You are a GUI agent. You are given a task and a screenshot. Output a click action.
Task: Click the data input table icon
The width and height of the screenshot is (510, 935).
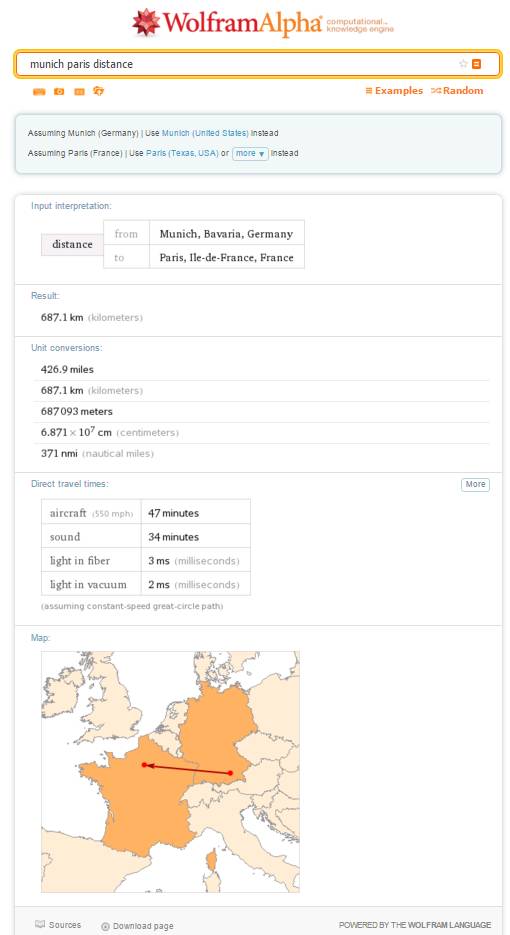tap(79, 91)
